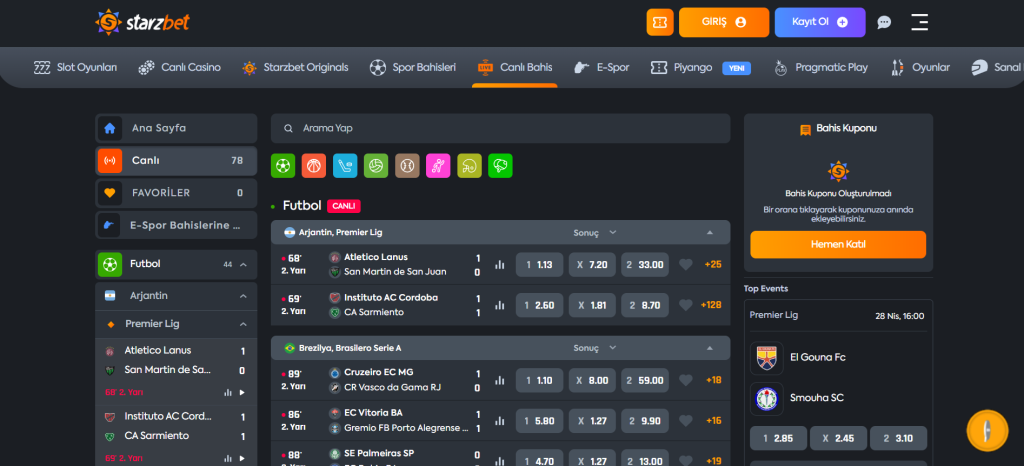
Task: Select odds 5.80 for EC Vitoria BA
Action: [539, 420]
